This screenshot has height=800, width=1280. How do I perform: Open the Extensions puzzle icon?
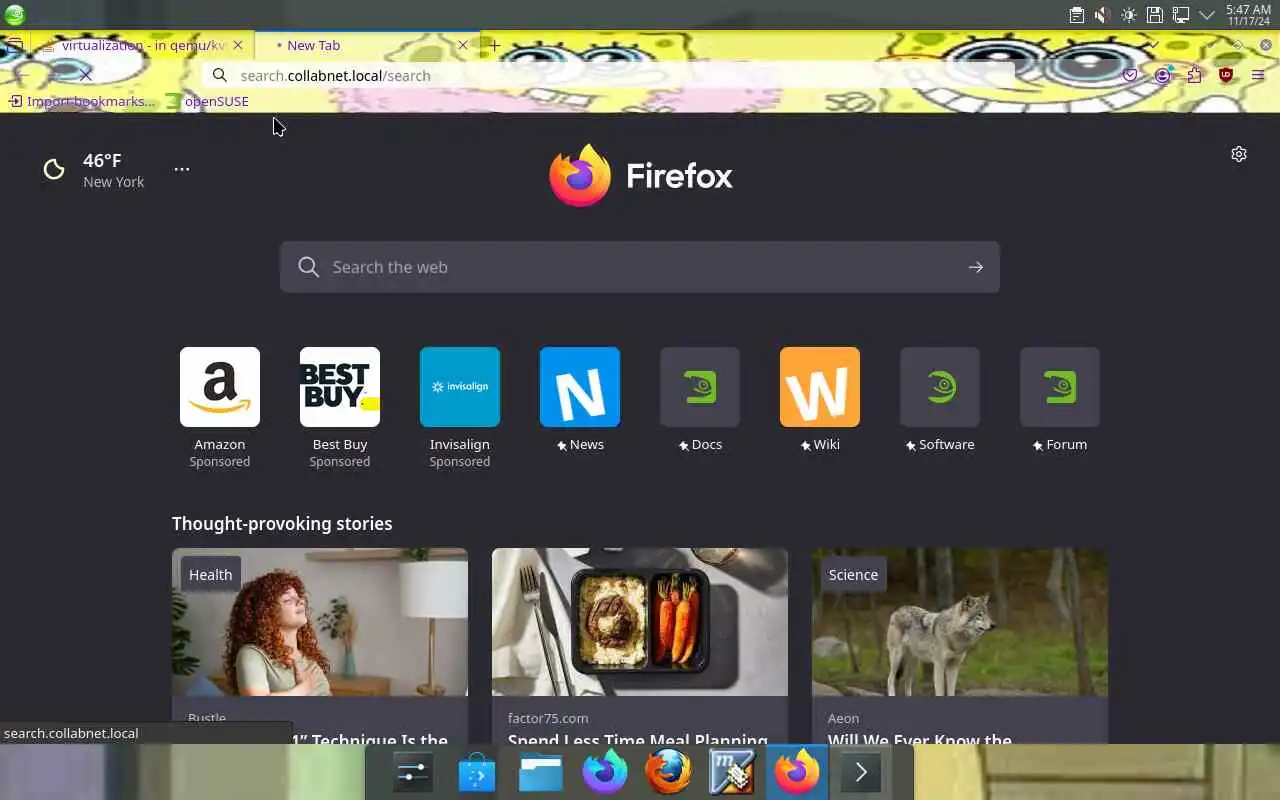tap(1194, 75)
